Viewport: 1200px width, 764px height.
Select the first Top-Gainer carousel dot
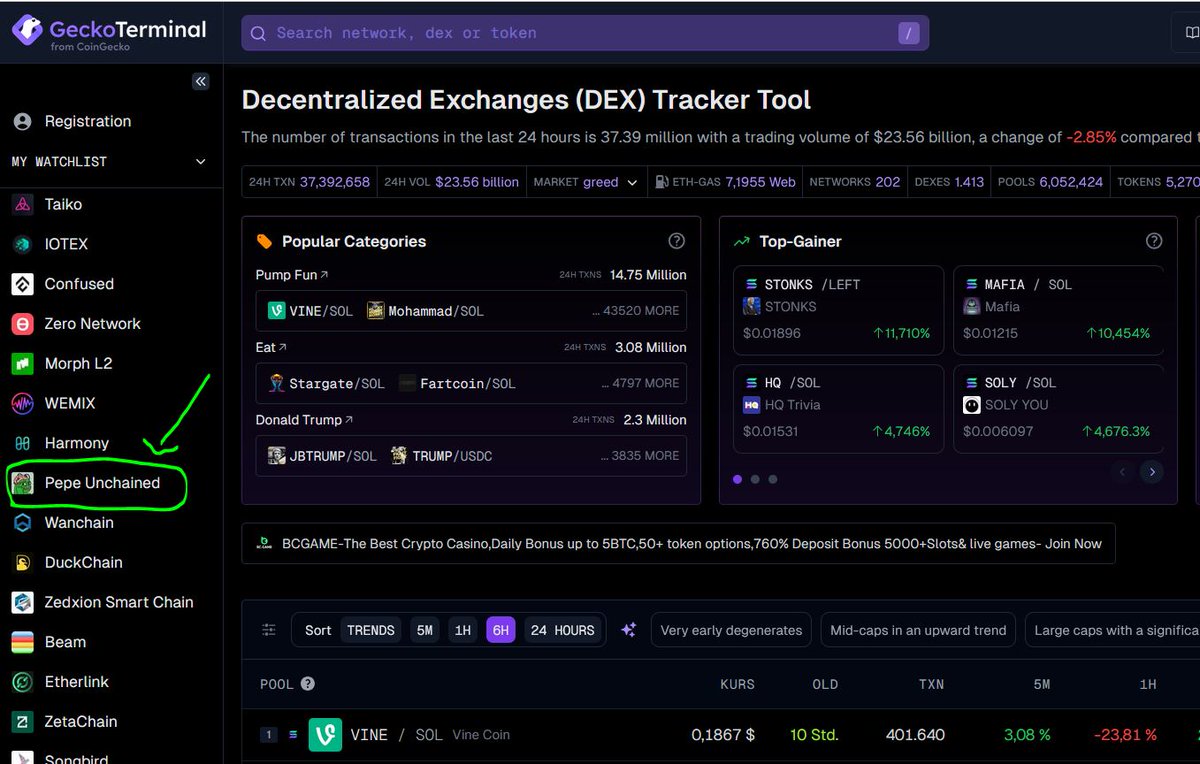tap(738, 479)
